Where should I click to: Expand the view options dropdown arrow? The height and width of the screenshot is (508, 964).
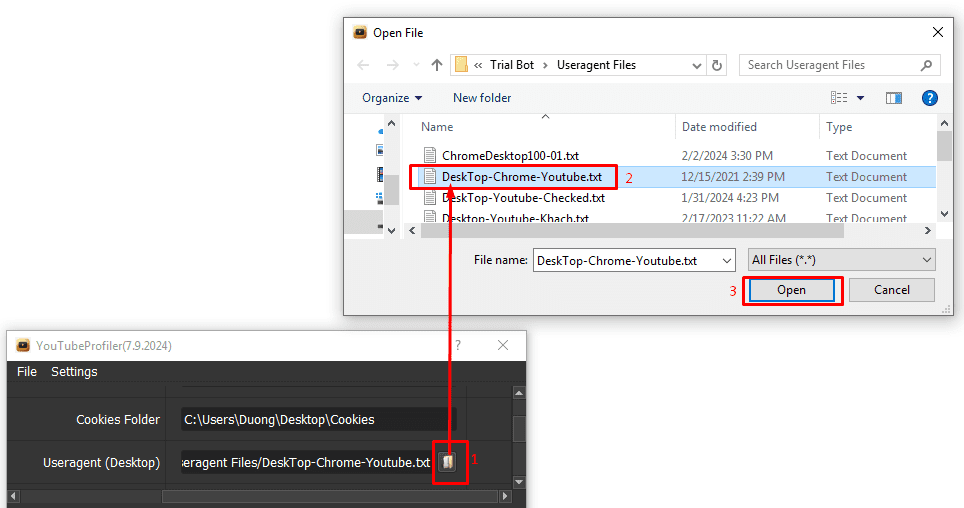[861, 98]
